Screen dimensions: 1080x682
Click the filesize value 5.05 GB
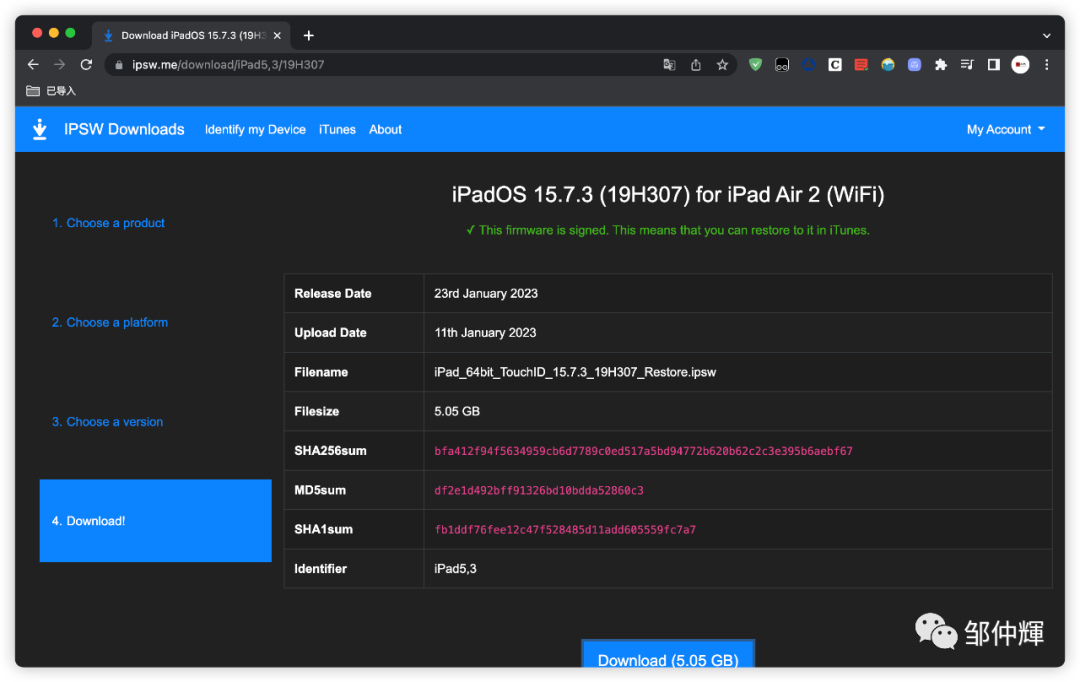coord(457,411)
